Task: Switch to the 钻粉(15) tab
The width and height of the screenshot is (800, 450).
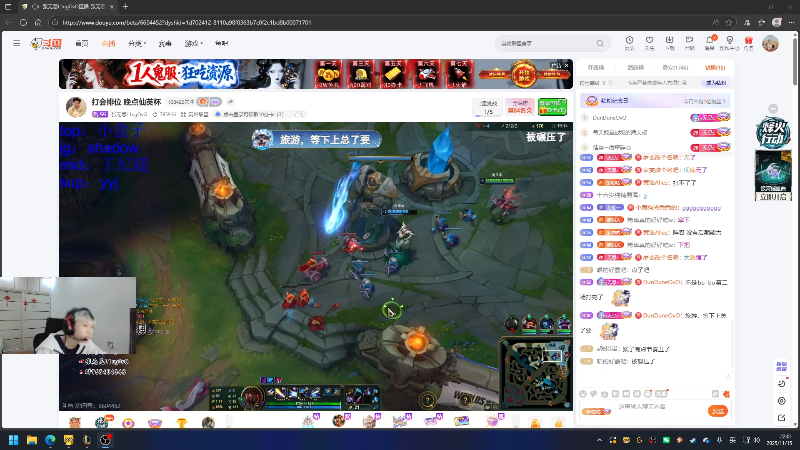Action: 715,67
